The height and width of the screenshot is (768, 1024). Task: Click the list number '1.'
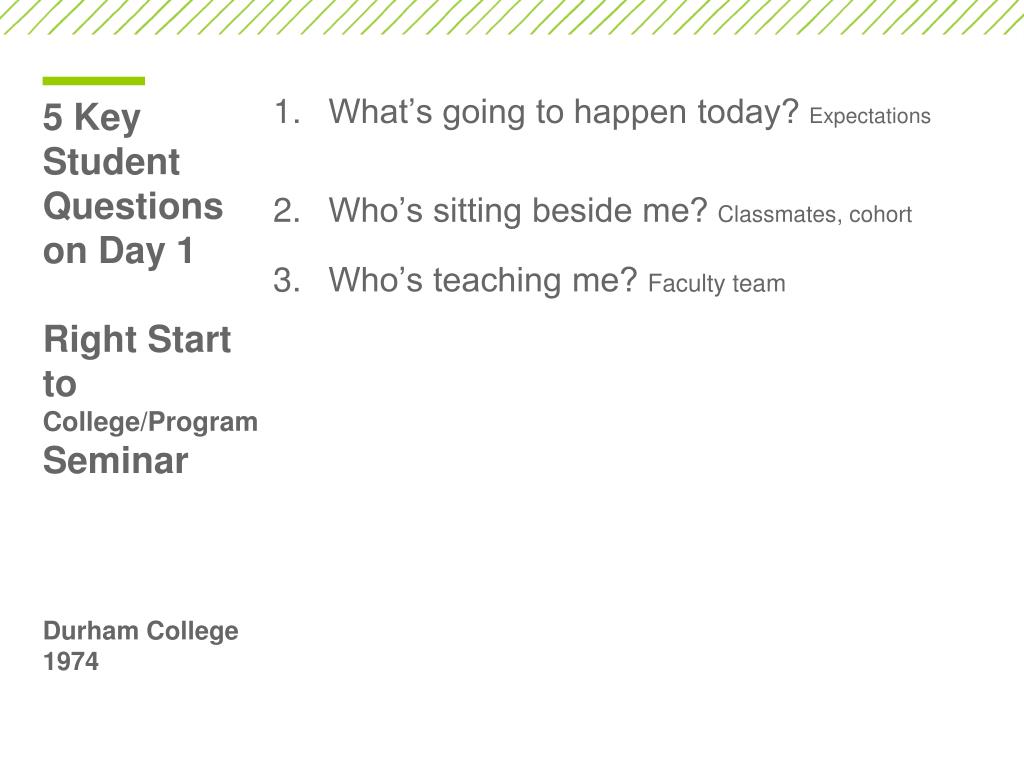click(287, 112)
